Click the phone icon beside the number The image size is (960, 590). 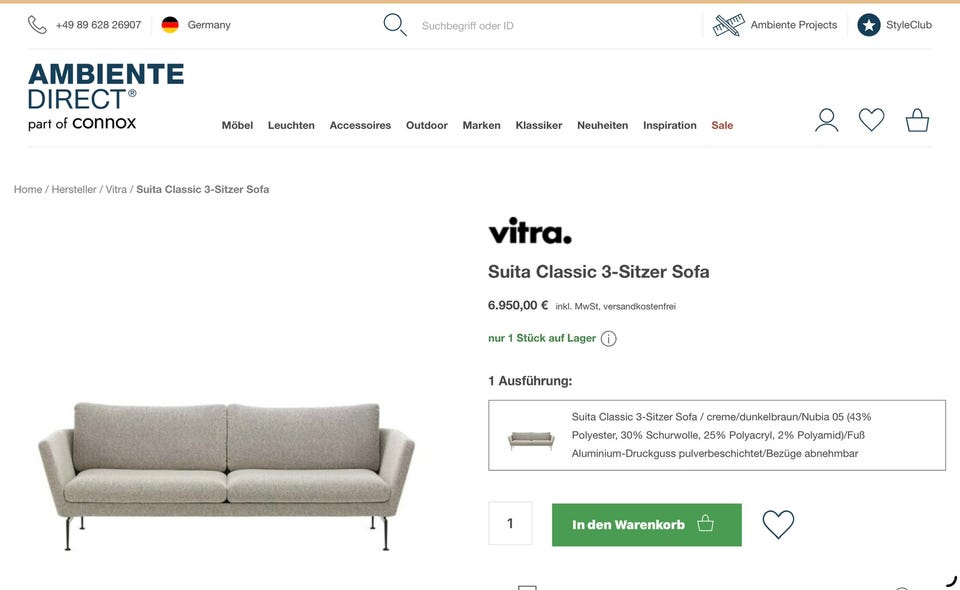37,25
